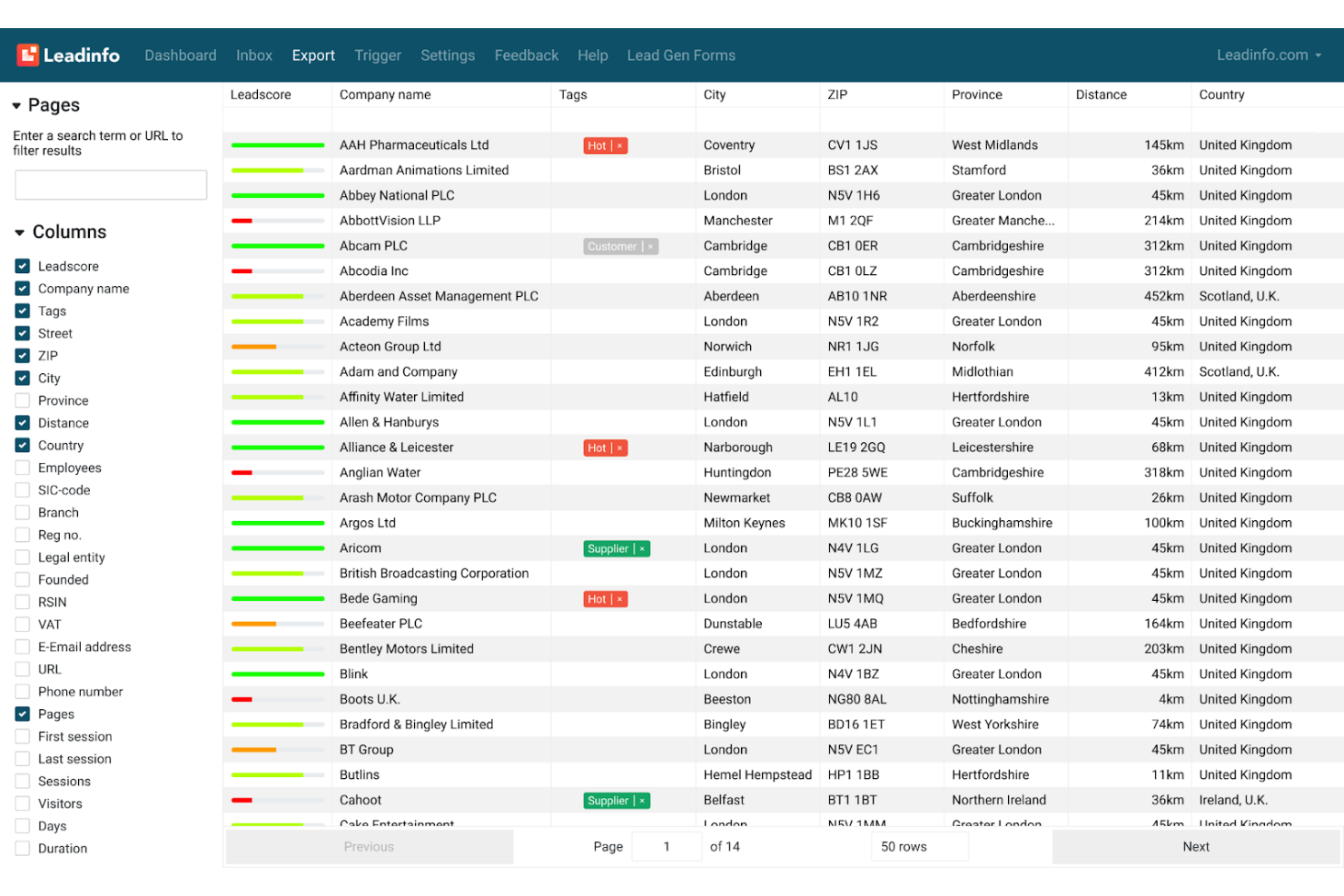Uncheck the Leadscore column checkbox
This screenshot has width=1344, height=896.
click(23, 266)
